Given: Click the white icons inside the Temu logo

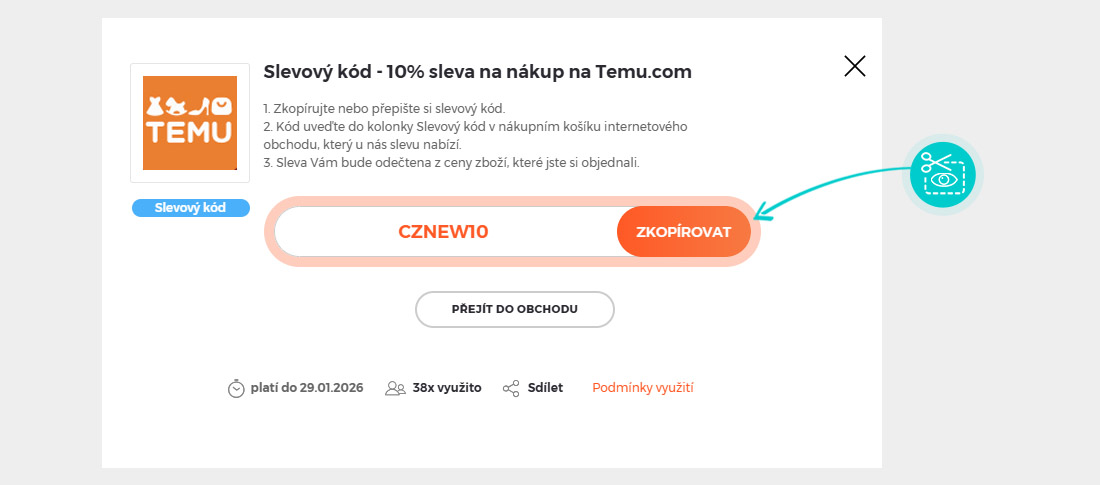Looking at the screenshot, I should click(x=189, y=105).
